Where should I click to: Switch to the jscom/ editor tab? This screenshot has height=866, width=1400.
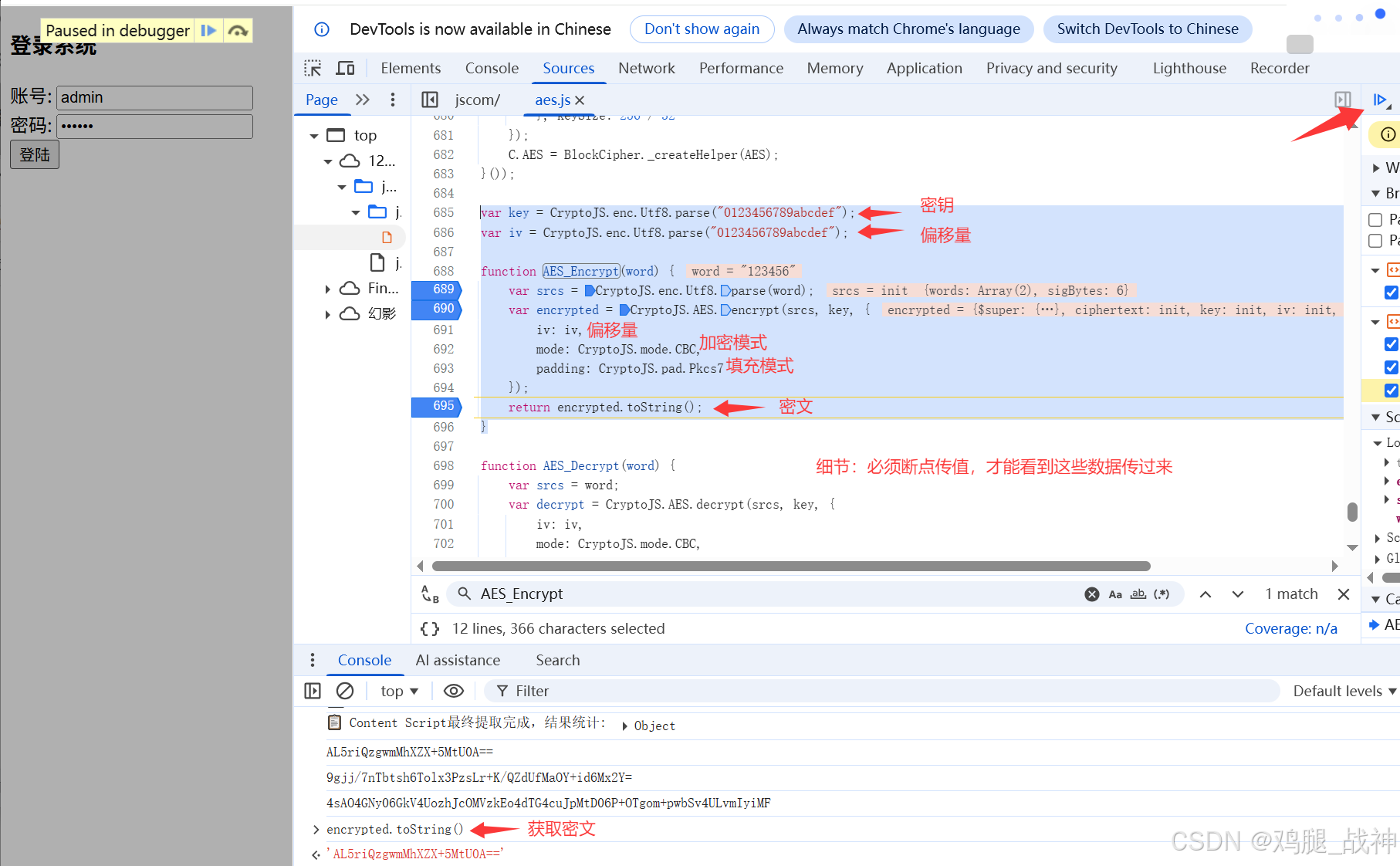tap(477, 100)
